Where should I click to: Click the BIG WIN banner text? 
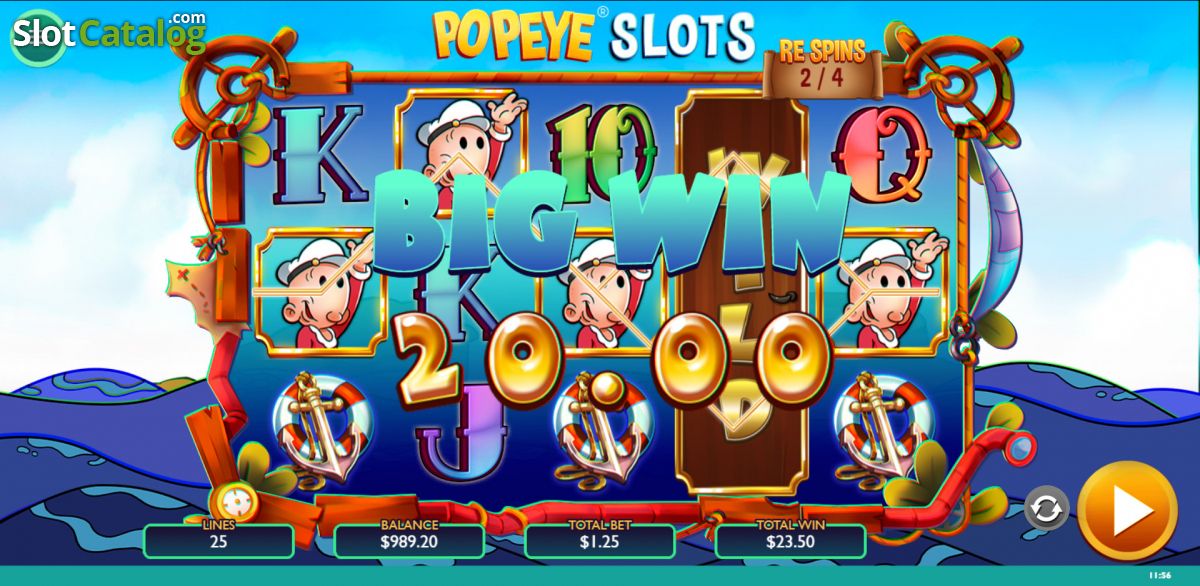point(612,225)
